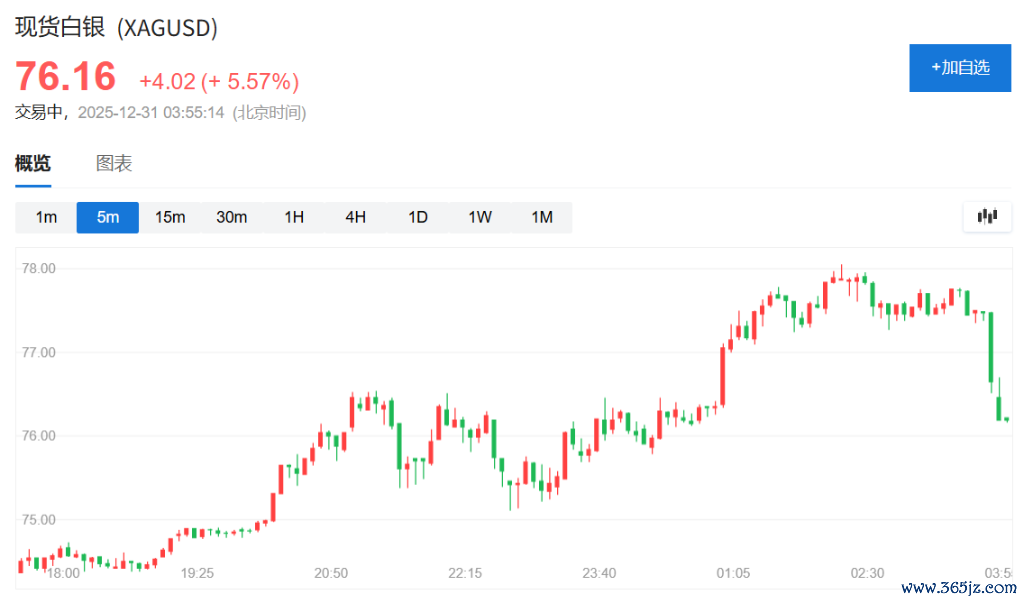Switch to the 图表 chart tab
The height and width of the screenshot is (603, 1024).
pos(114,164)
